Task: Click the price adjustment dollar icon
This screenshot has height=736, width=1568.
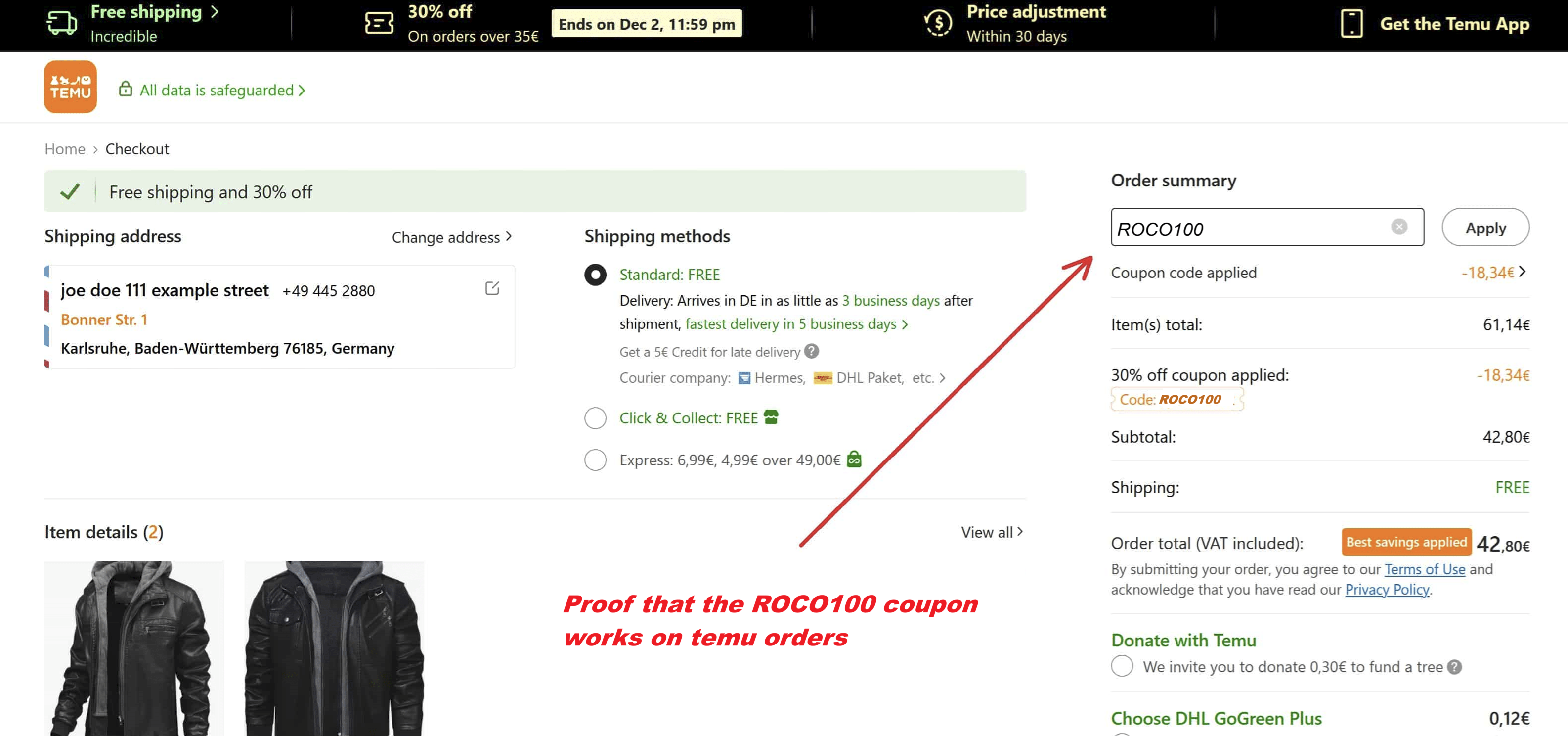Action: point(938,23)
